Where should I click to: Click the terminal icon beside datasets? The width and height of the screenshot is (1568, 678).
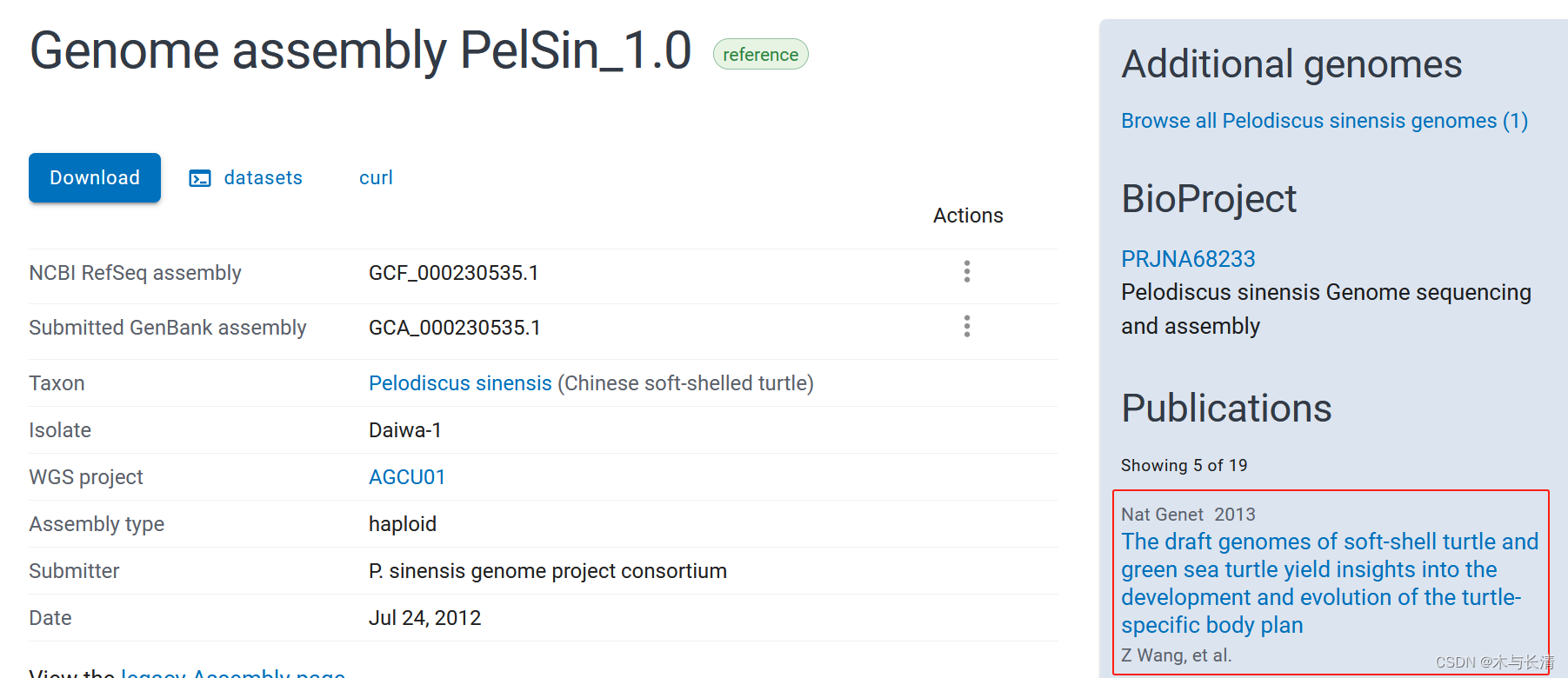[200, 178]
